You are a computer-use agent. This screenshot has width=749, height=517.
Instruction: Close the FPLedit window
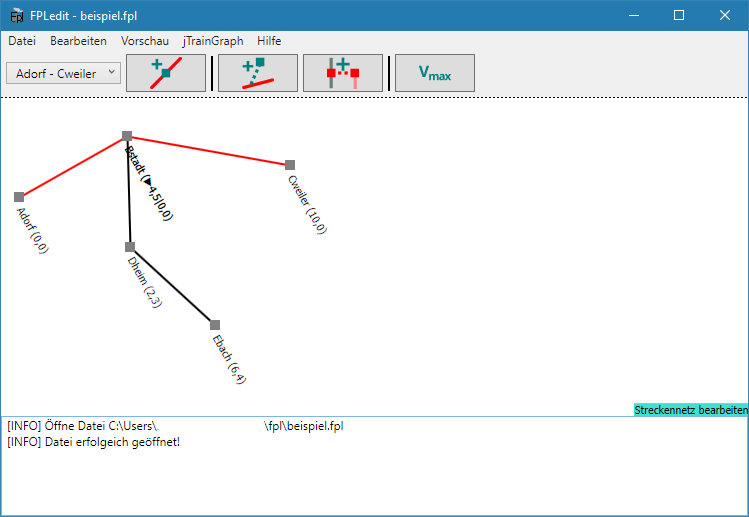(x=725, y=15)
